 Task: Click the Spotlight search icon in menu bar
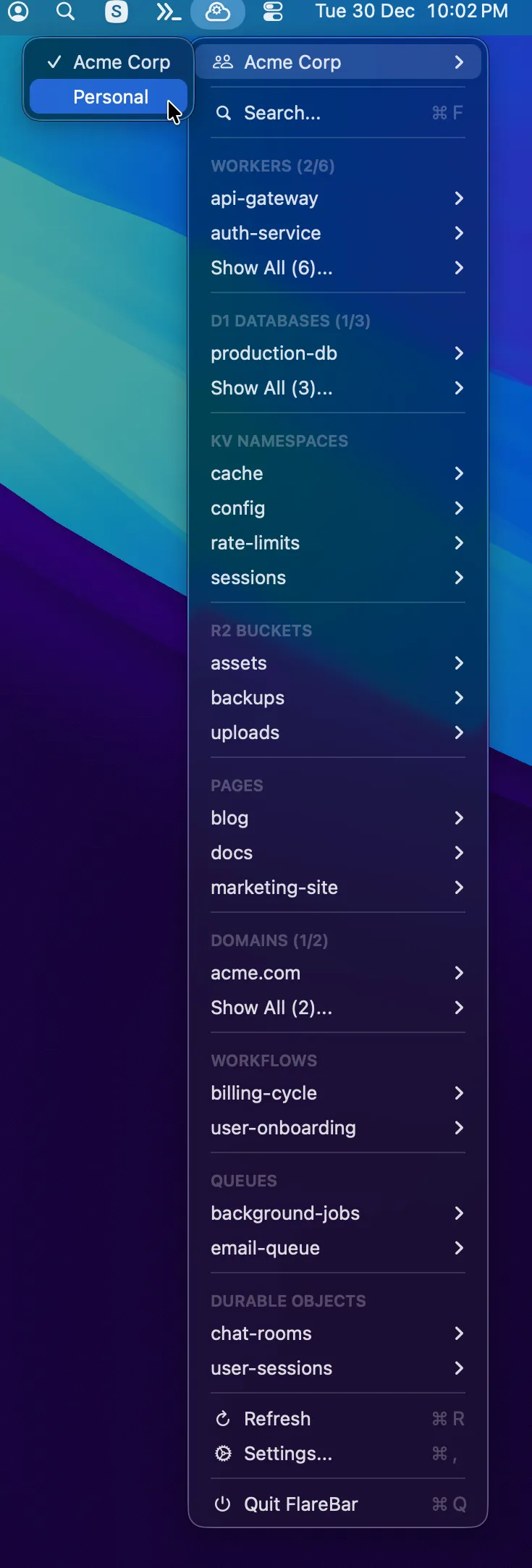(66, 12)
